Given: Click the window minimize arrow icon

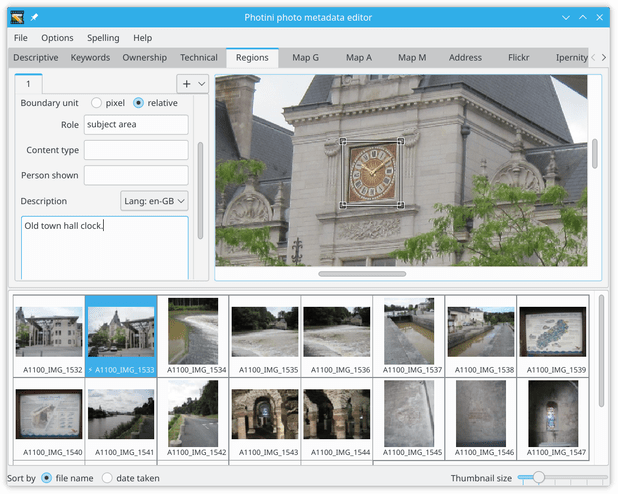Looking at the screenshot, I should (x=566, y=17).
